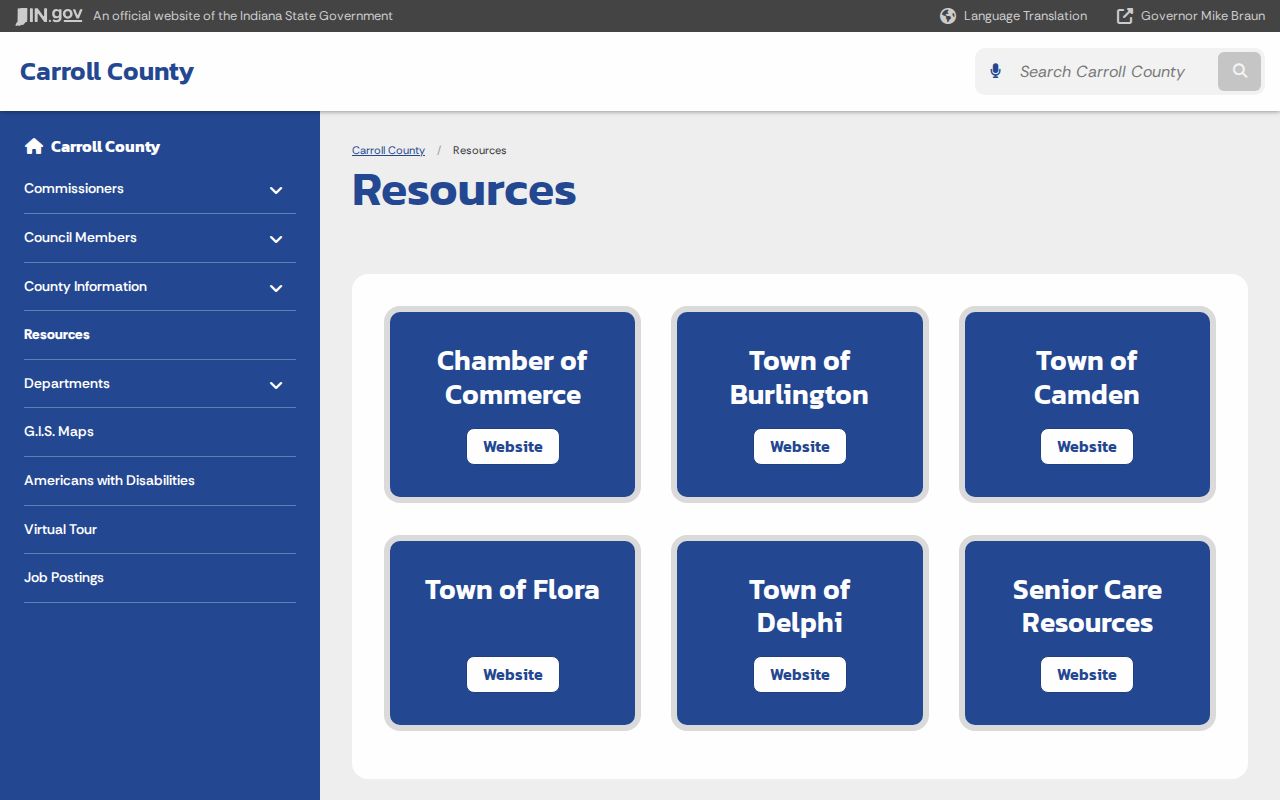Image resolution: width=1280 pixels, height=800 pixels.
Task: Expand the Council Members chevron
Action: pos(276,239)
